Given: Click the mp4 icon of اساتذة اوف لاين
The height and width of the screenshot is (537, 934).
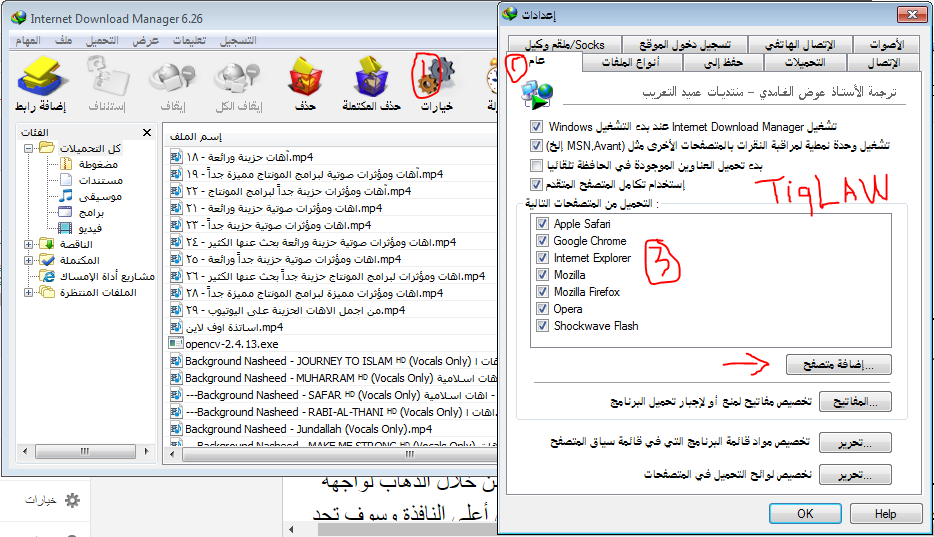Looking at the screenshot, I should point(176,327).
